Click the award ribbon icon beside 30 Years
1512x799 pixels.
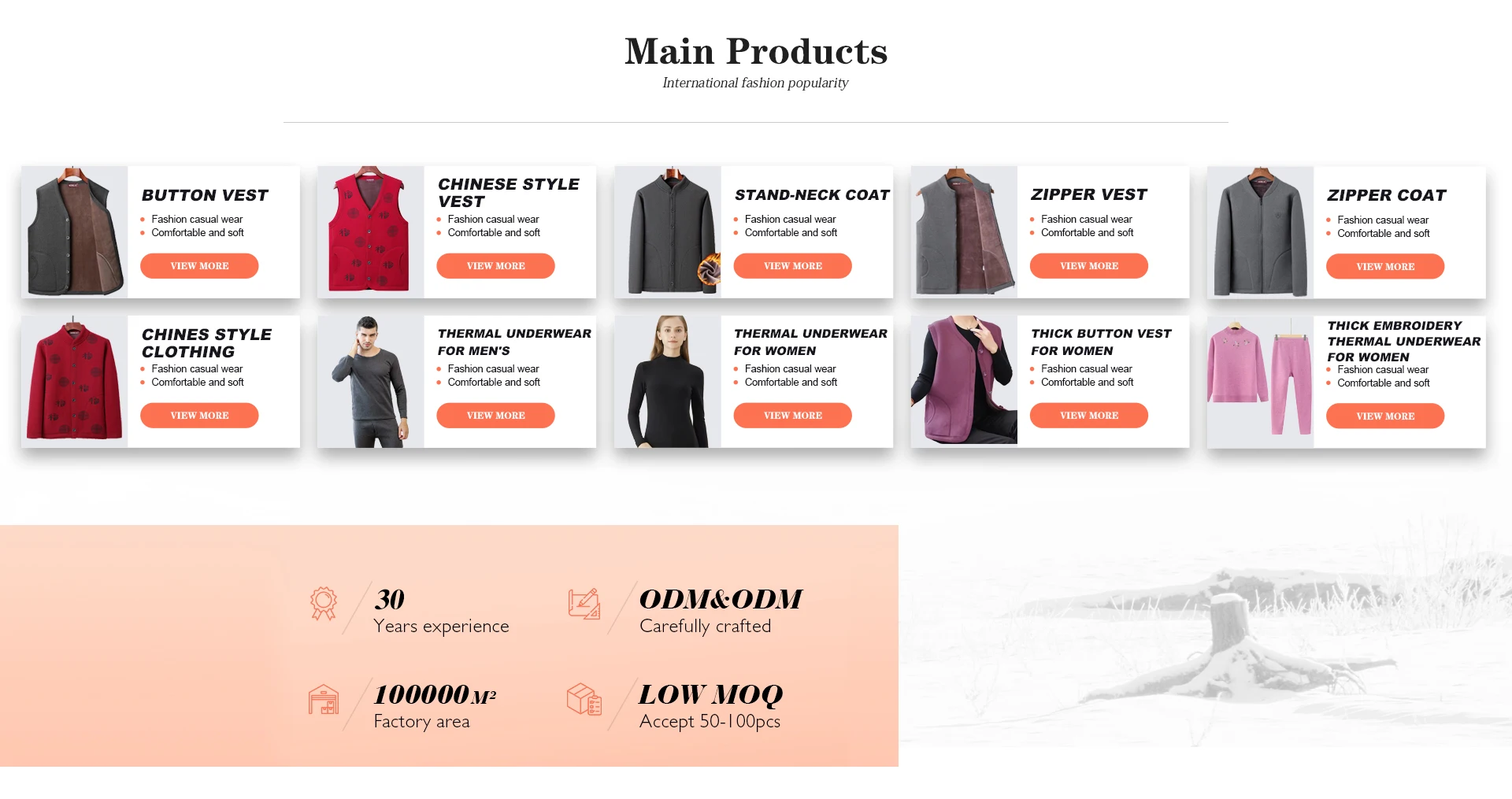[323, 604]
